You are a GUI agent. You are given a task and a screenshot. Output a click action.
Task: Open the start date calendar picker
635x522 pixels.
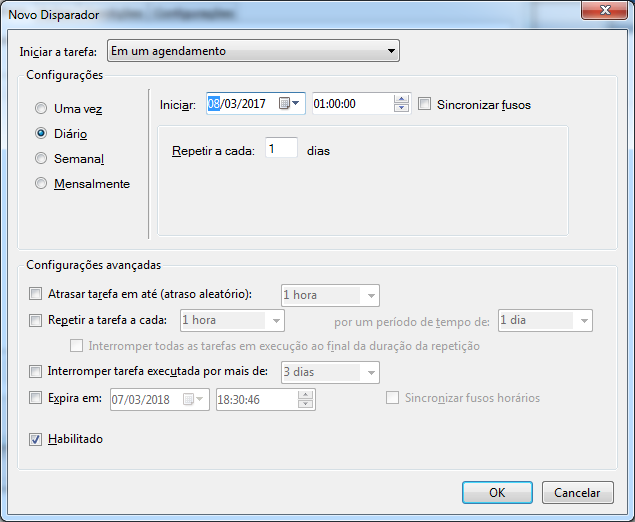(x=290, y=104)
